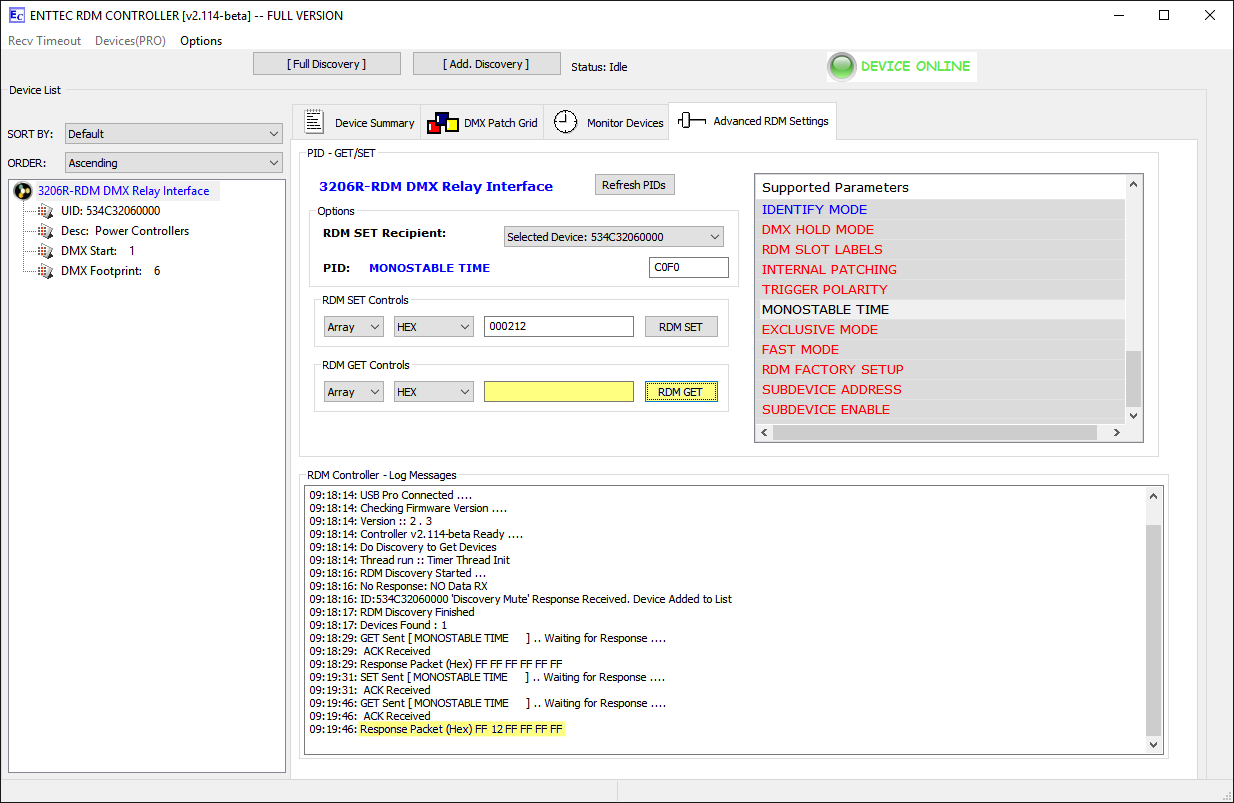
Task: Expand the RDM SET Recipient dropdown
Action: coord(613,237)
